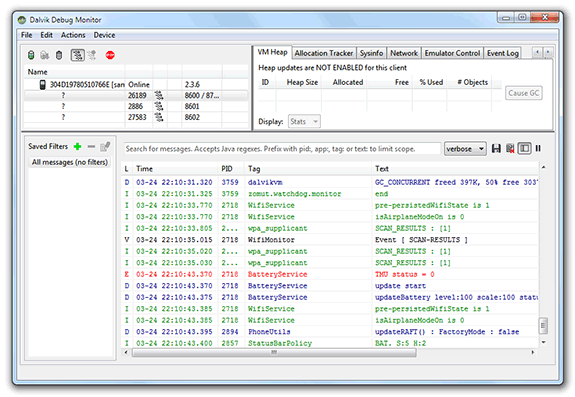Save the log using floppy disk icon
This screenshot has height=397, width=575.
[x=496, y=148]
